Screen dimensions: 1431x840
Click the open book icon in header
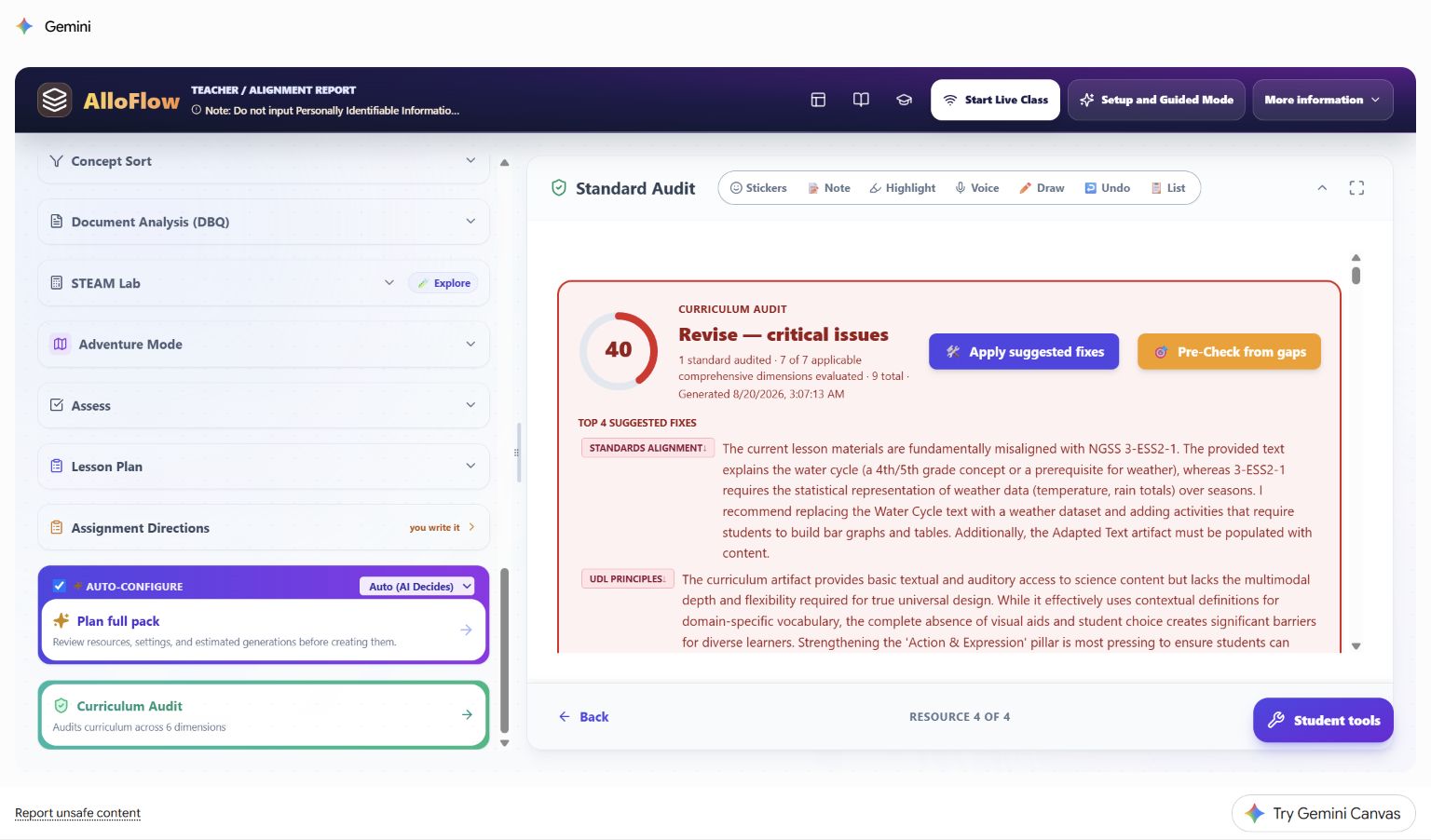point(861,100)
